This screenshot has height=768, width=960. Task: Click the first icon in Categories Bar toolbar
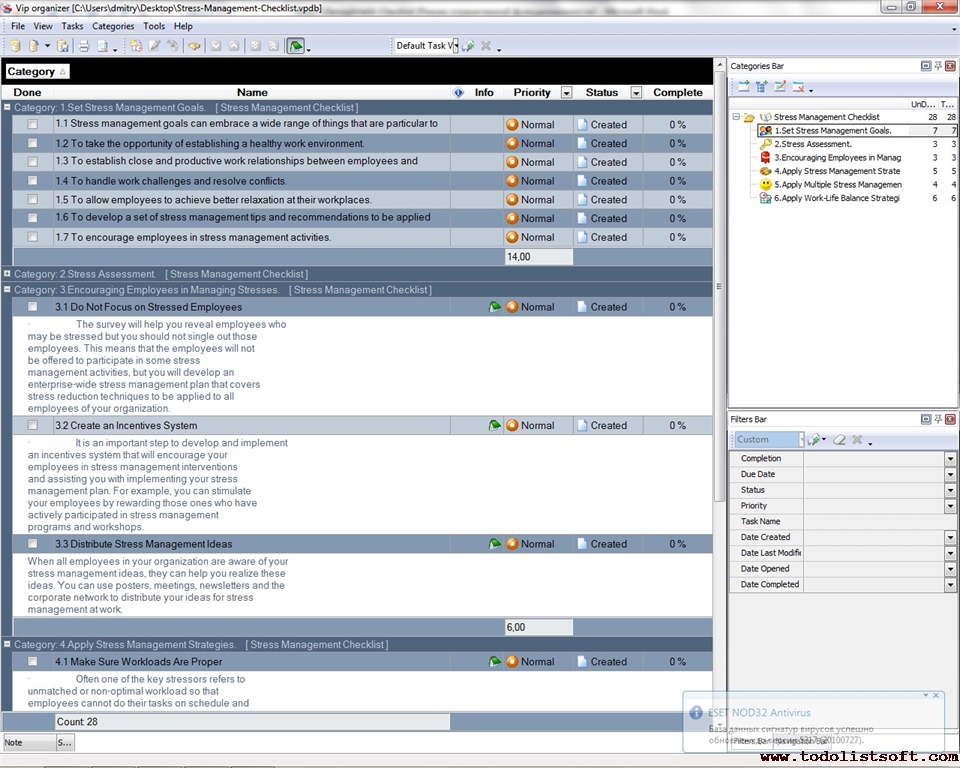(743, 87)
